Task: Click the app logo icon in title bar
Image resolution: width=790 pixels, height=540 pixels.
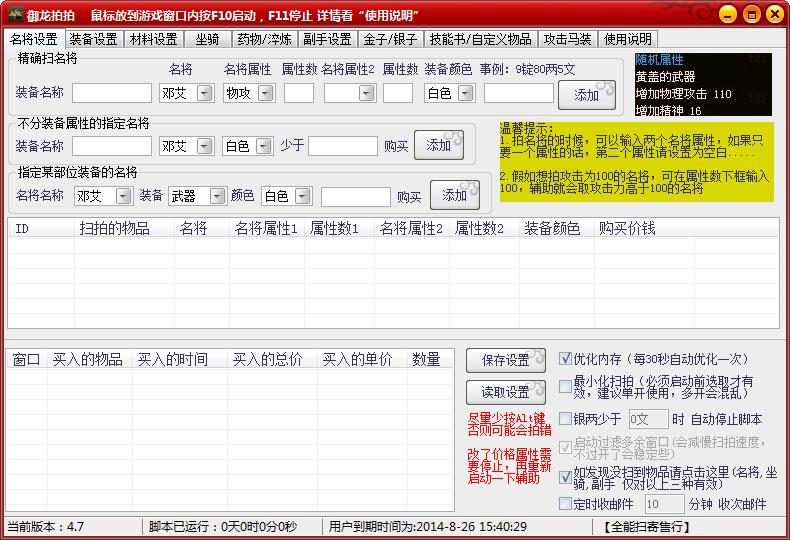Action: [15, 14]
